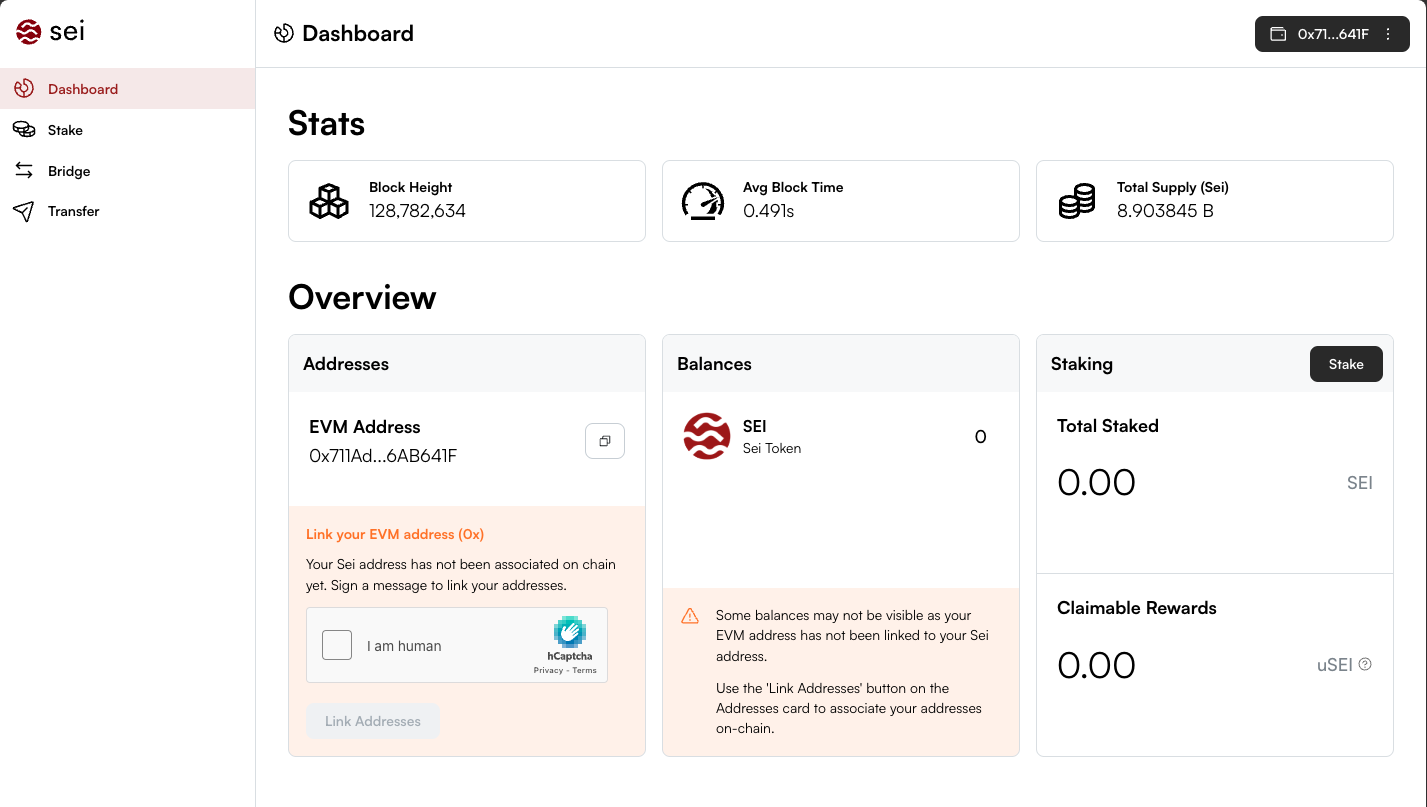Click the Block Height cubes icon
The width and height of the screenshot is (1427, 807).
(329, 201)
